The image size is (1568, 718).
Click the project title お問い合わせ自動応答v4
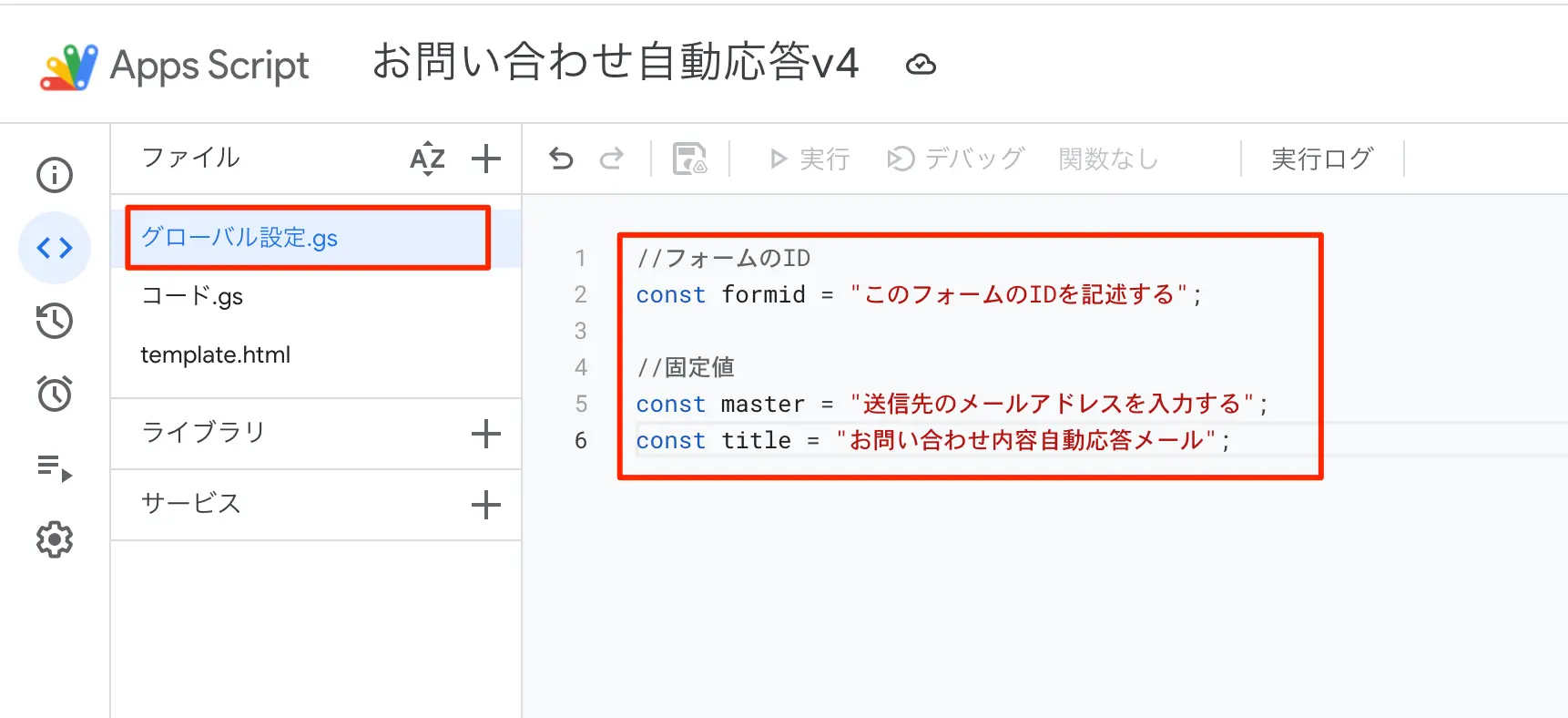(616, 63)
